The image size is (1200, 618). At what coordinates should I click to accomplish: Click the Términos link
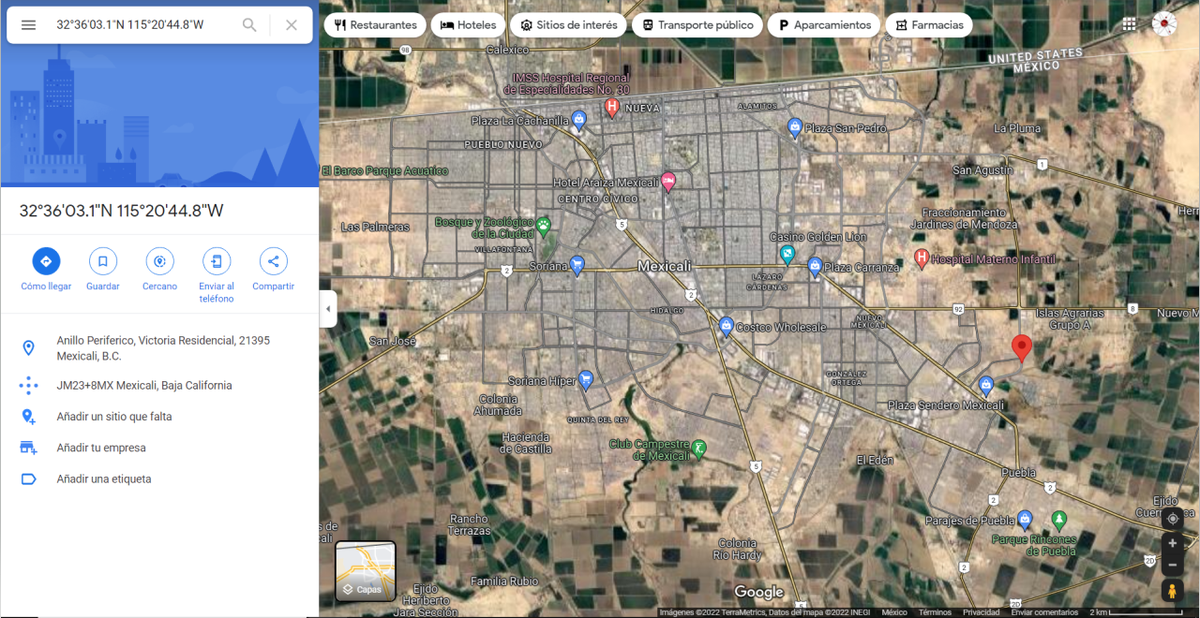pyautogui.click(x=935, y=612)
